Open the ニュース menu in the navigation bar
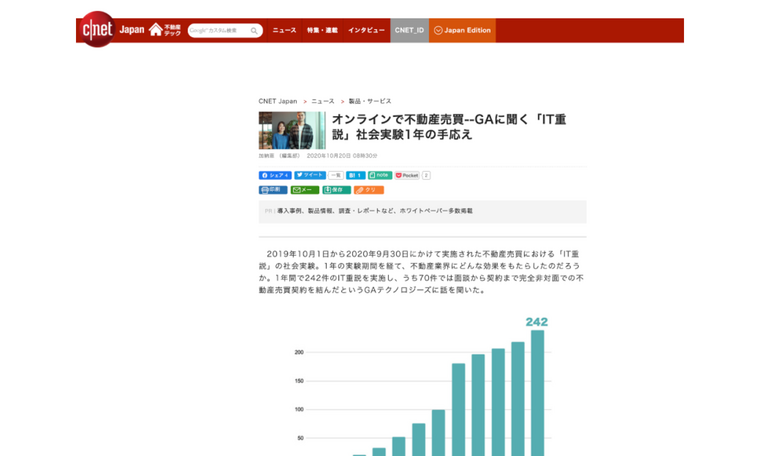760x456 pixels. tap(284, 30)
